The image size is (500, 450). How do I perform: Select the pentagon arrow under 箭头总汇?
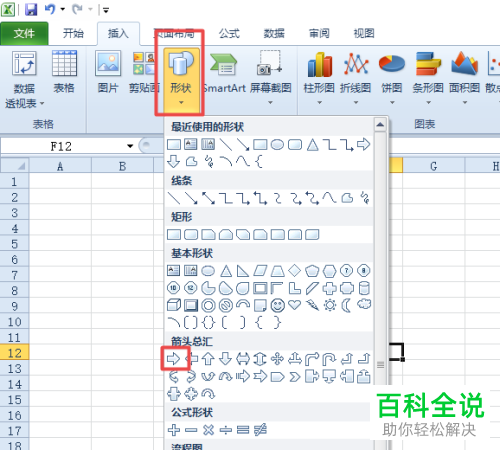coord(277,377)
